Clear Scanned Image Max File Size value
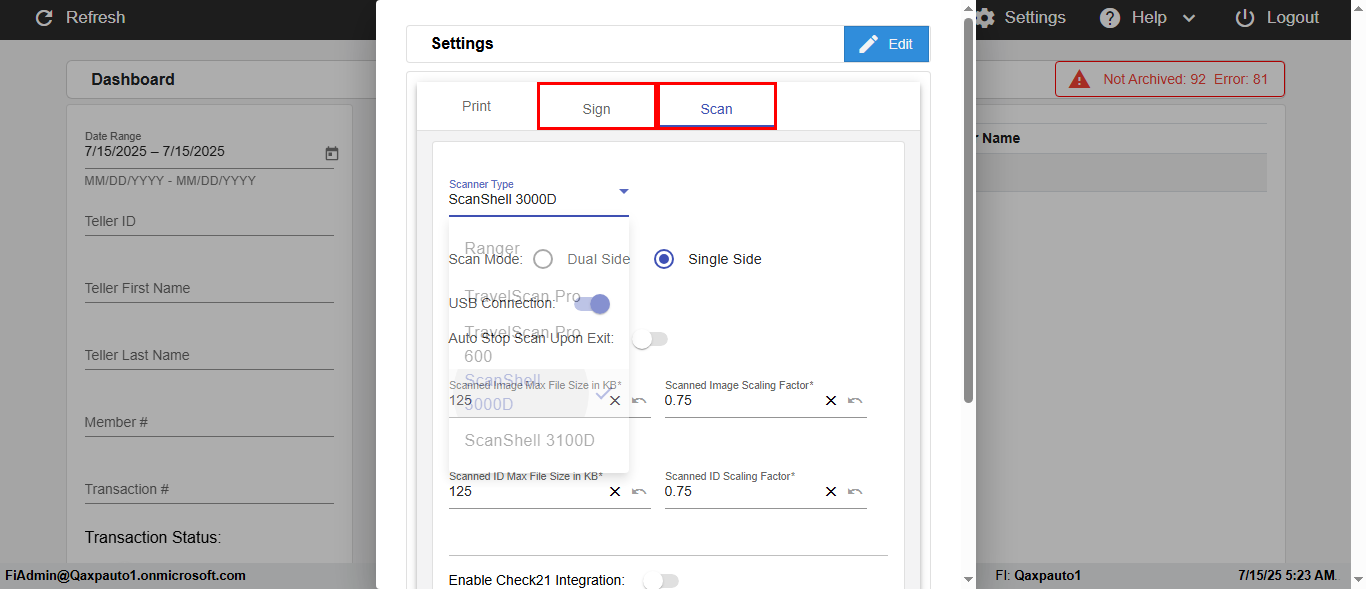 point(615,400)
